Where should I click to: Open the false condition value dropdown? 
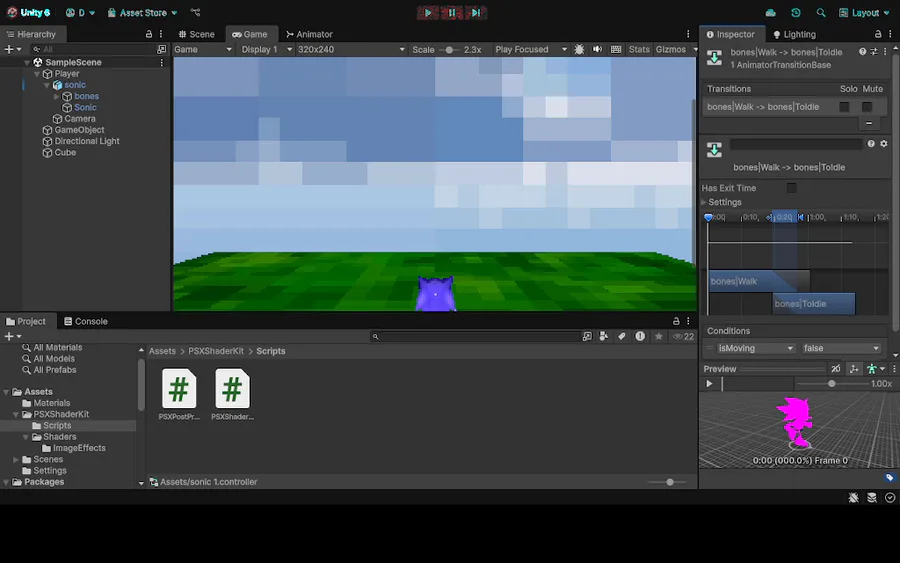841,348
